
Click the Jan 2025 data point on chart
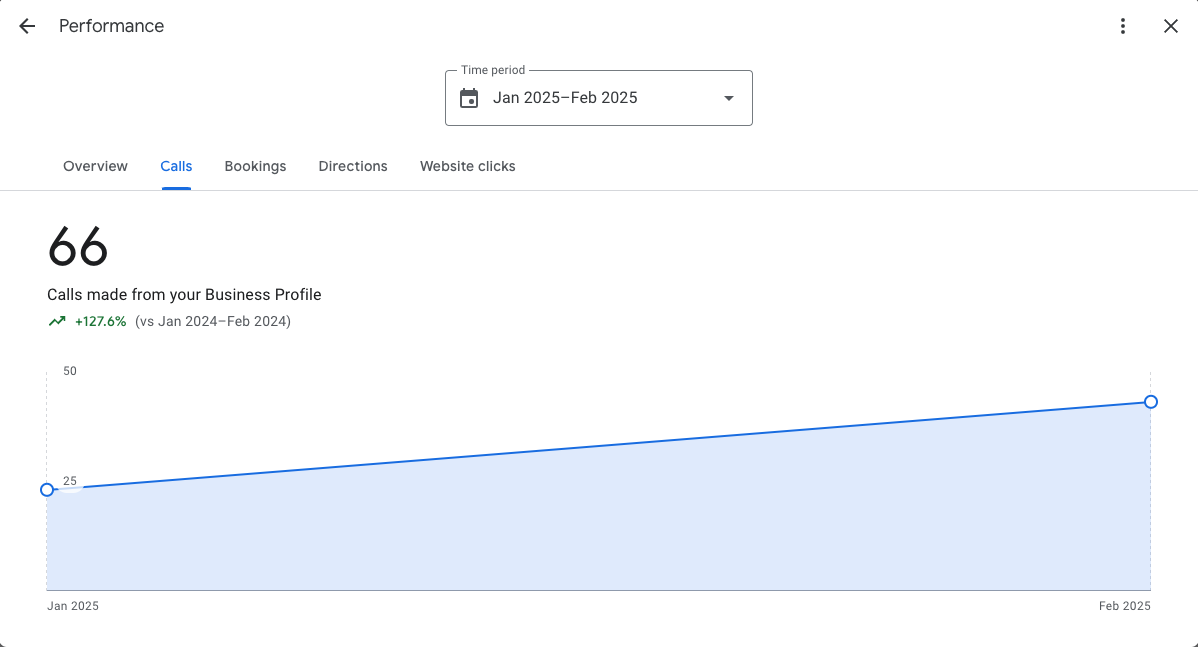coord(47,490)
